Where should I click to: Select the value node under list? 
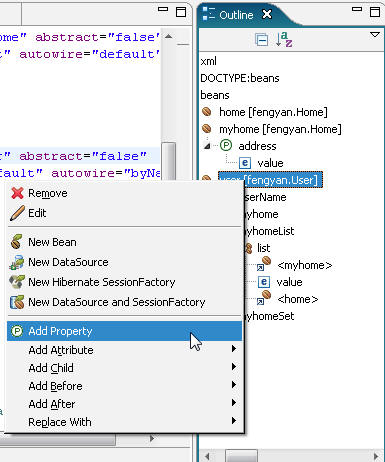[x=289, y=282]
